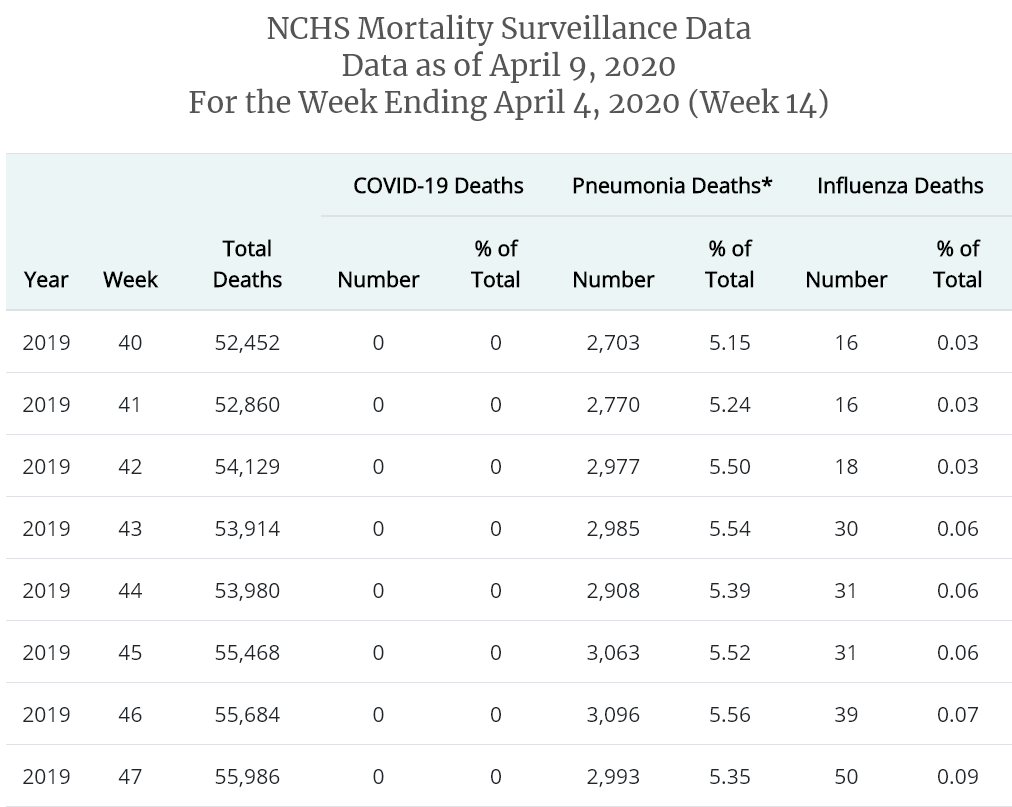The height and width of the screenshot is (807, 1012).
Task: Click the total deaths value 55,684
Action: 247,715
